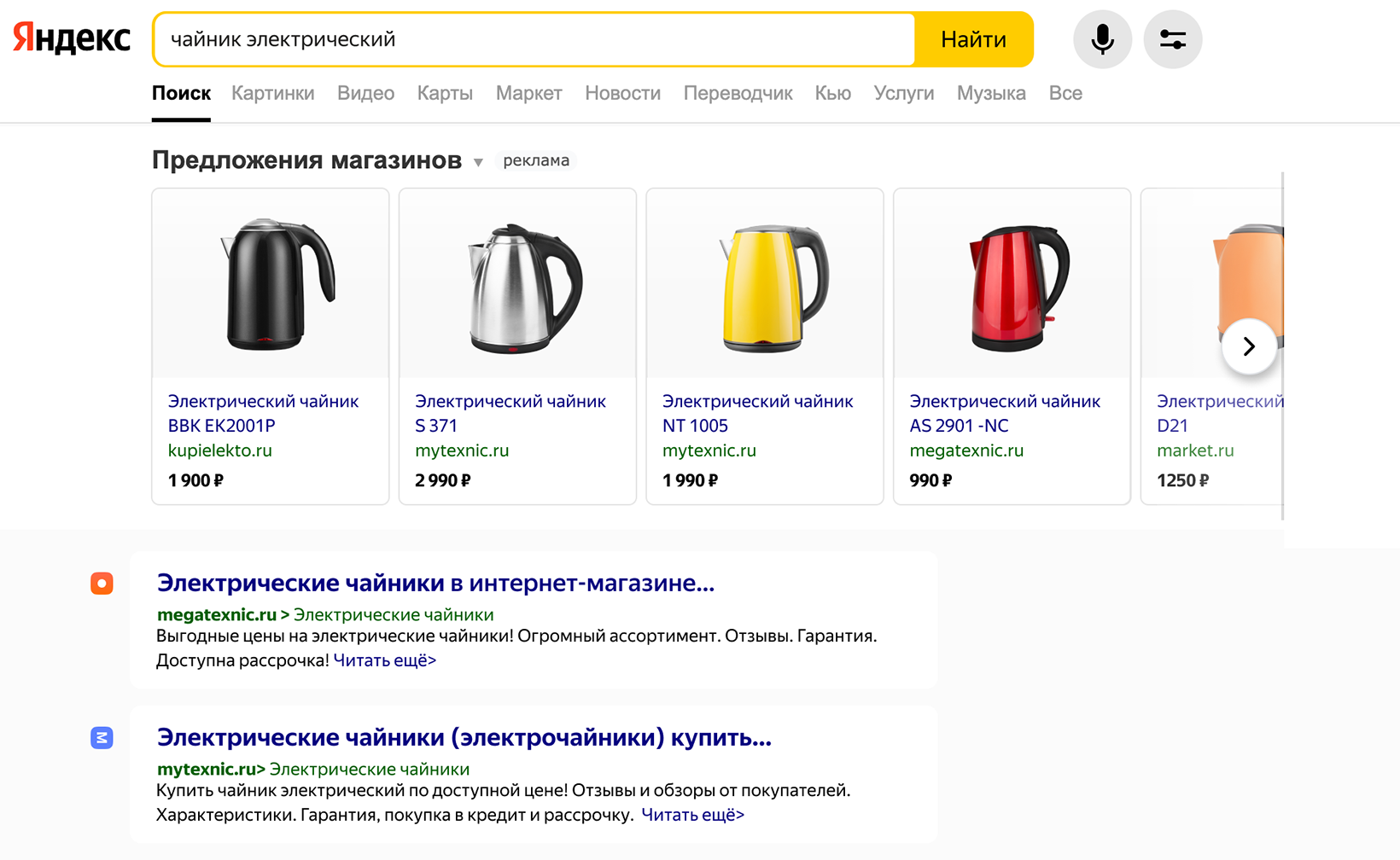Expand the mytexnic.ru snippet via Читать ещё
This screenshot has width=1400, height=860.
tap(692, 815)
